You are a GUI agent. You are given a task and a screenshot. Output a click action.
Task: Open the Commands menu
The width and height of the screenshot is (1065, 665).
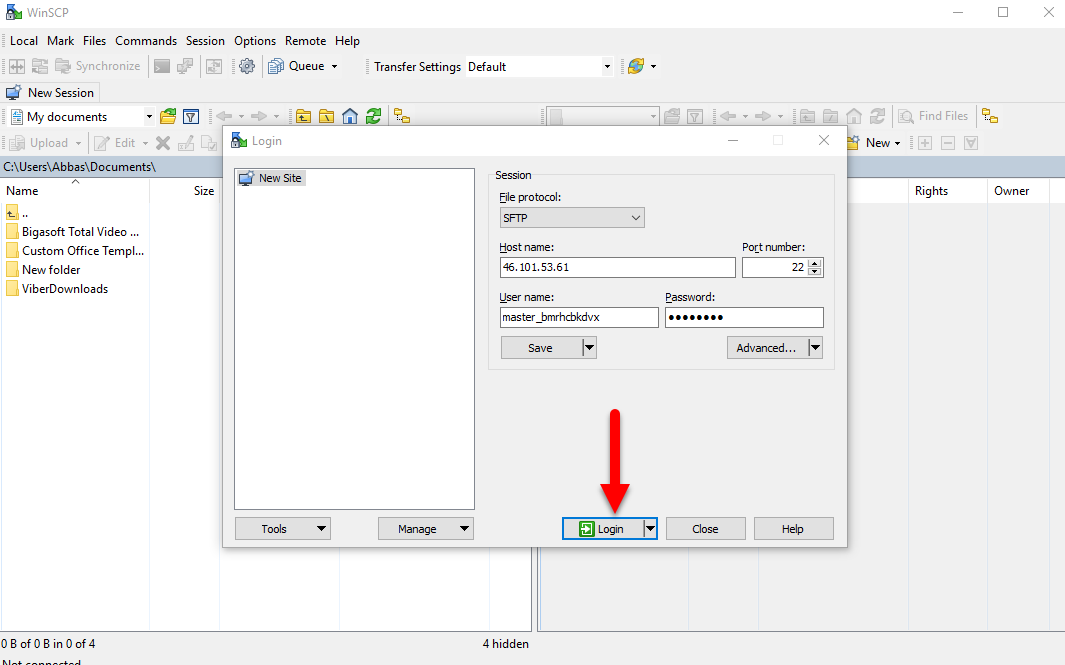point(146,41)
